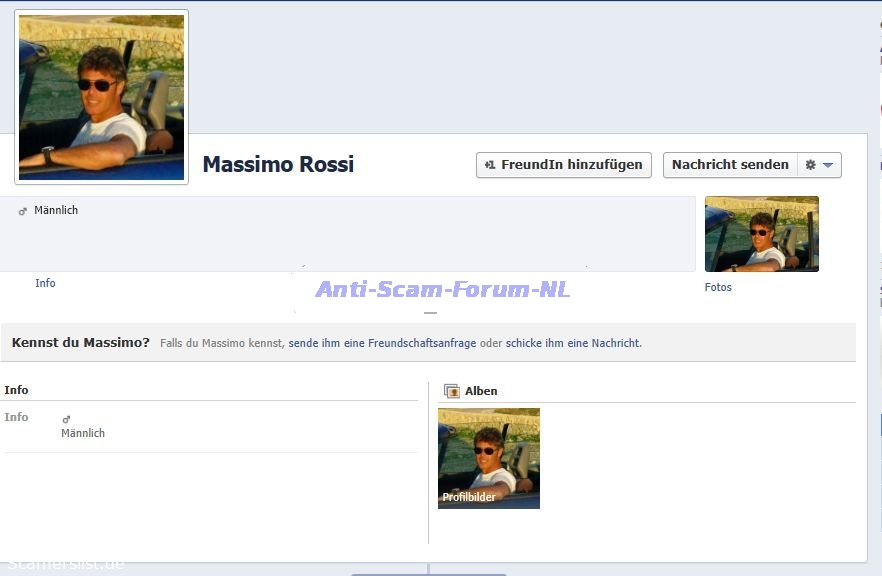882x576 pixels.
Task: Click the Massimo Rossi profile name
Action: coord(278,165)
